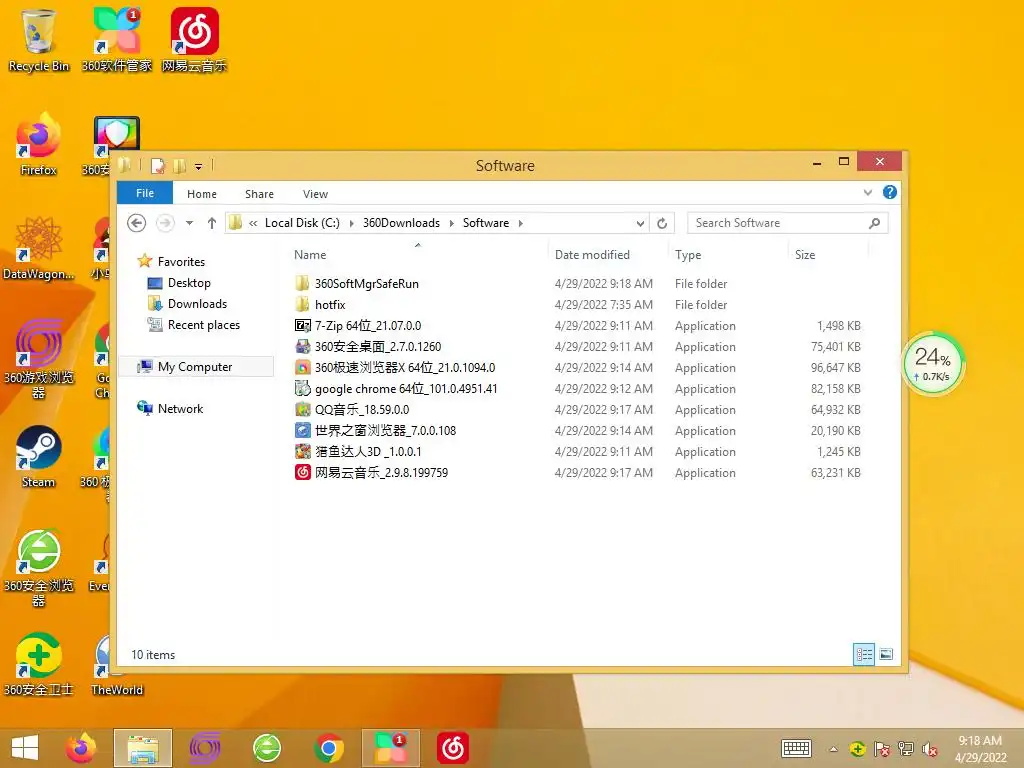Click the Windows Start button
Viewport: 1024px width, 768px height.
point(25,748)
